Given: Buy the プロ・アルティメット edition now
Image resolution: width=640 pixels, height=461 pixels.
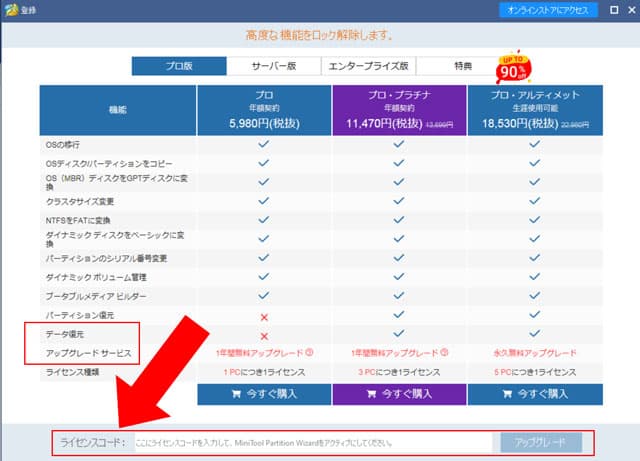Looking at the screenshot, I should [535, 394].
